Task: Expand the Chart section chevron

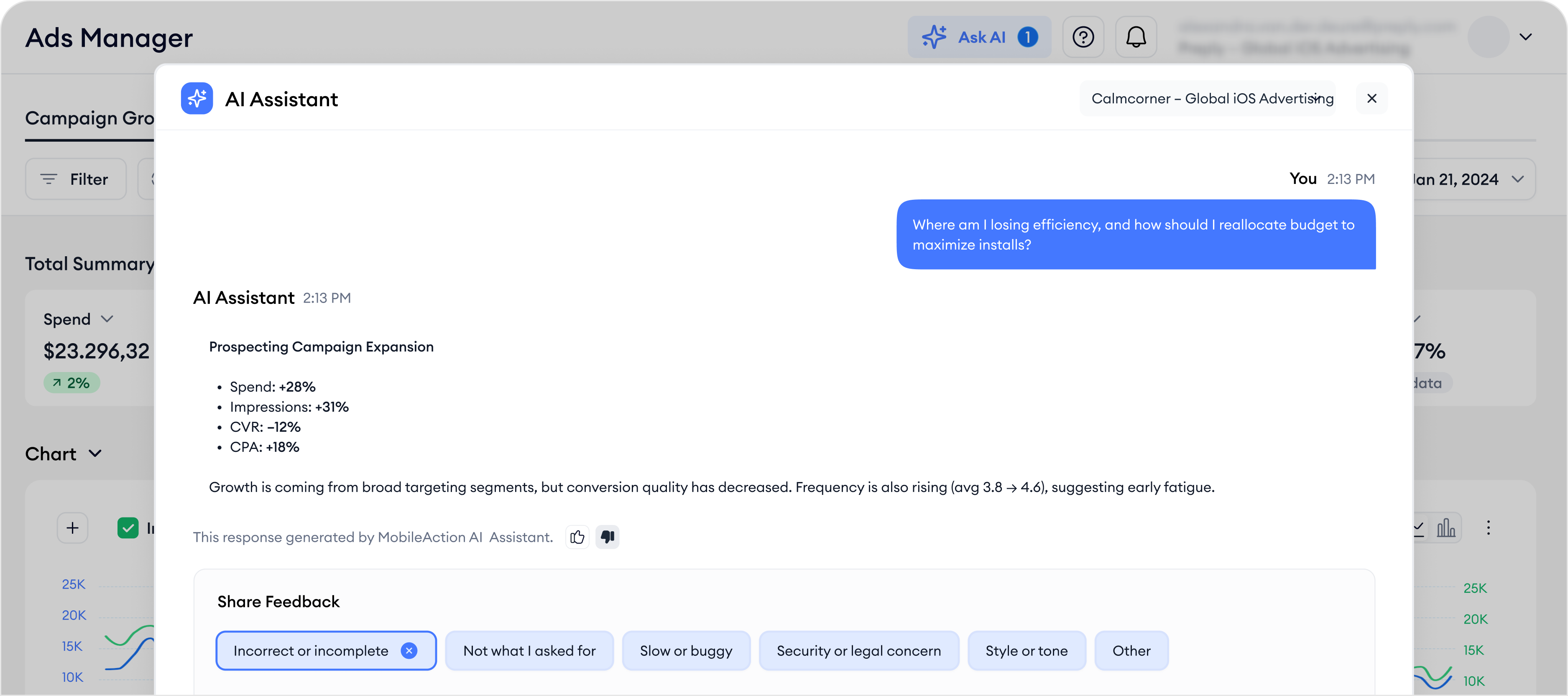Action: pos(95,454)
